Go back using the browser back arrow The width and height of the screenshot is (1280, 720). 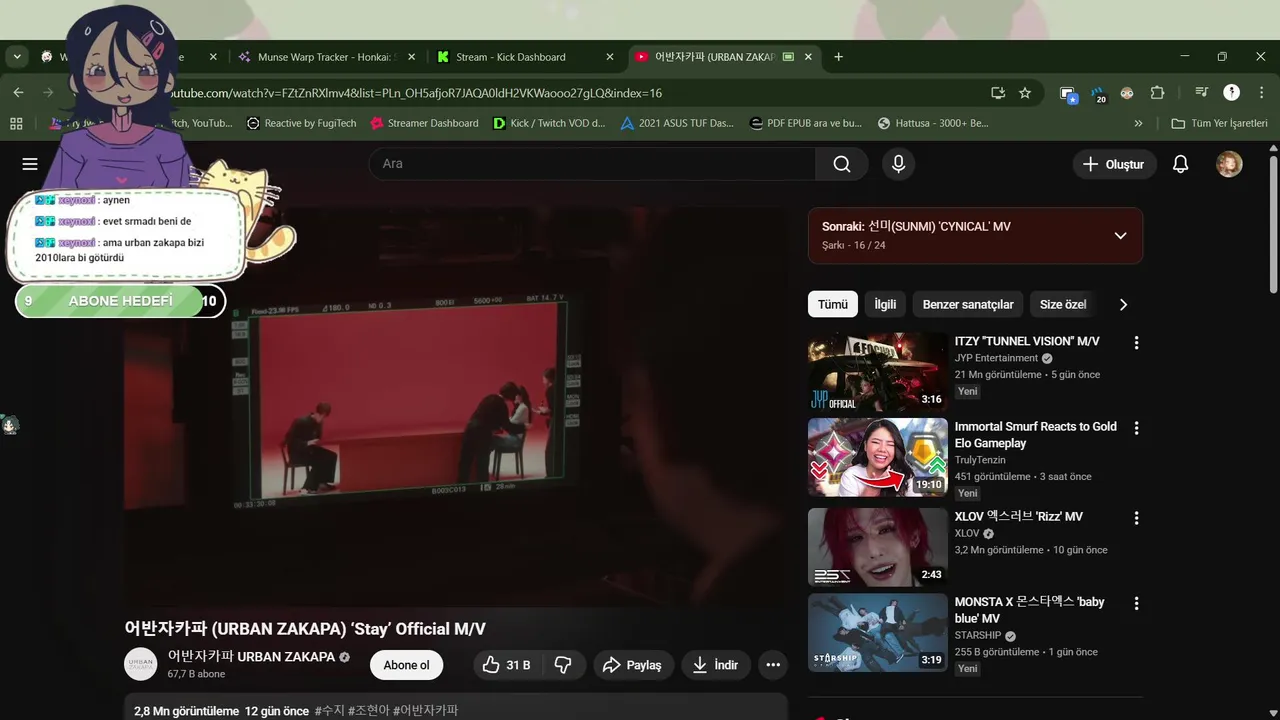click(18, 92)
